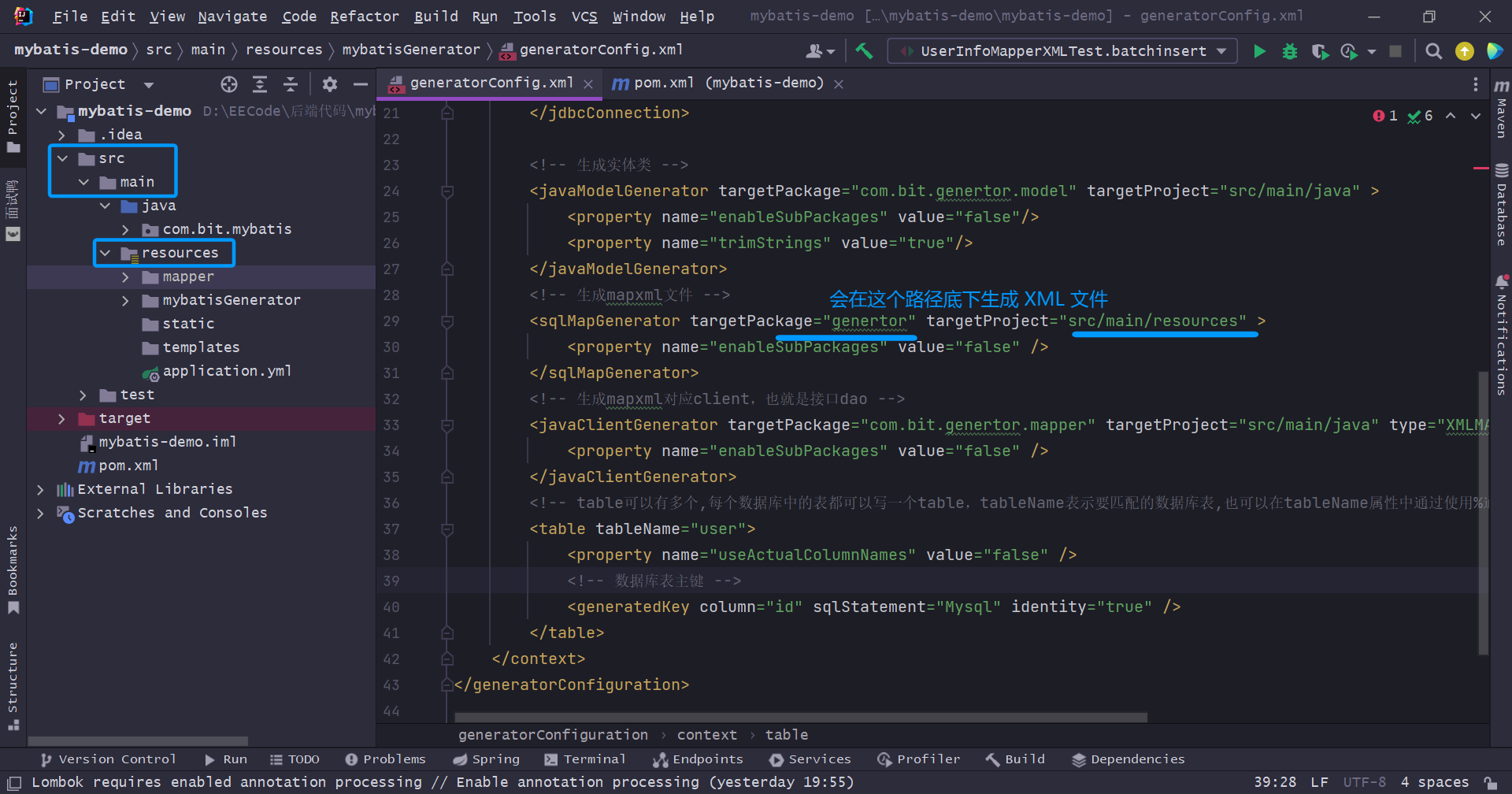Expand all icon in Project panel
Screen dimensions: 1512x794
pyautogui.click(x=260, y=84)
